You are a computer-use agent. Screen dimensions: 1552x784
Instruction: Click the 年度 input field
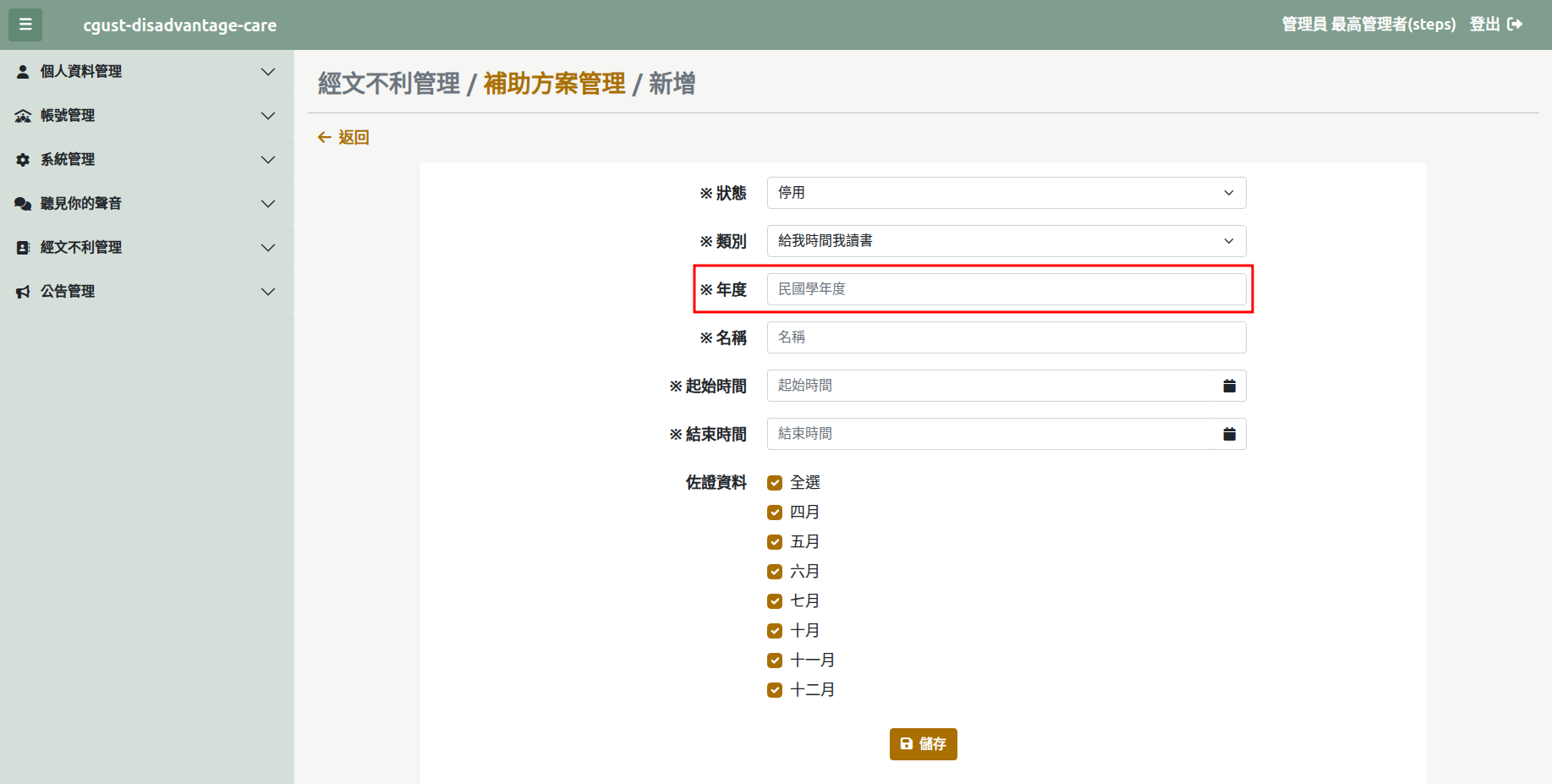coord(1006,289)
